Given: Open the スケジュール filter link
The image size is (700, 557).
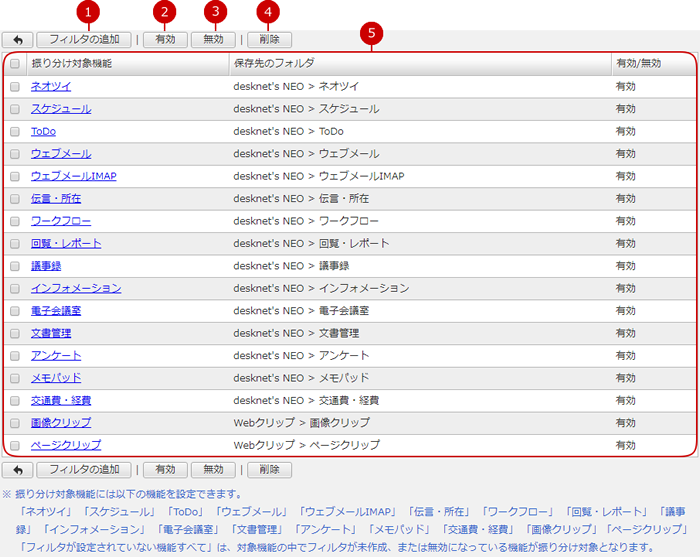Looking at the screenshot, I should pos(61,109).
